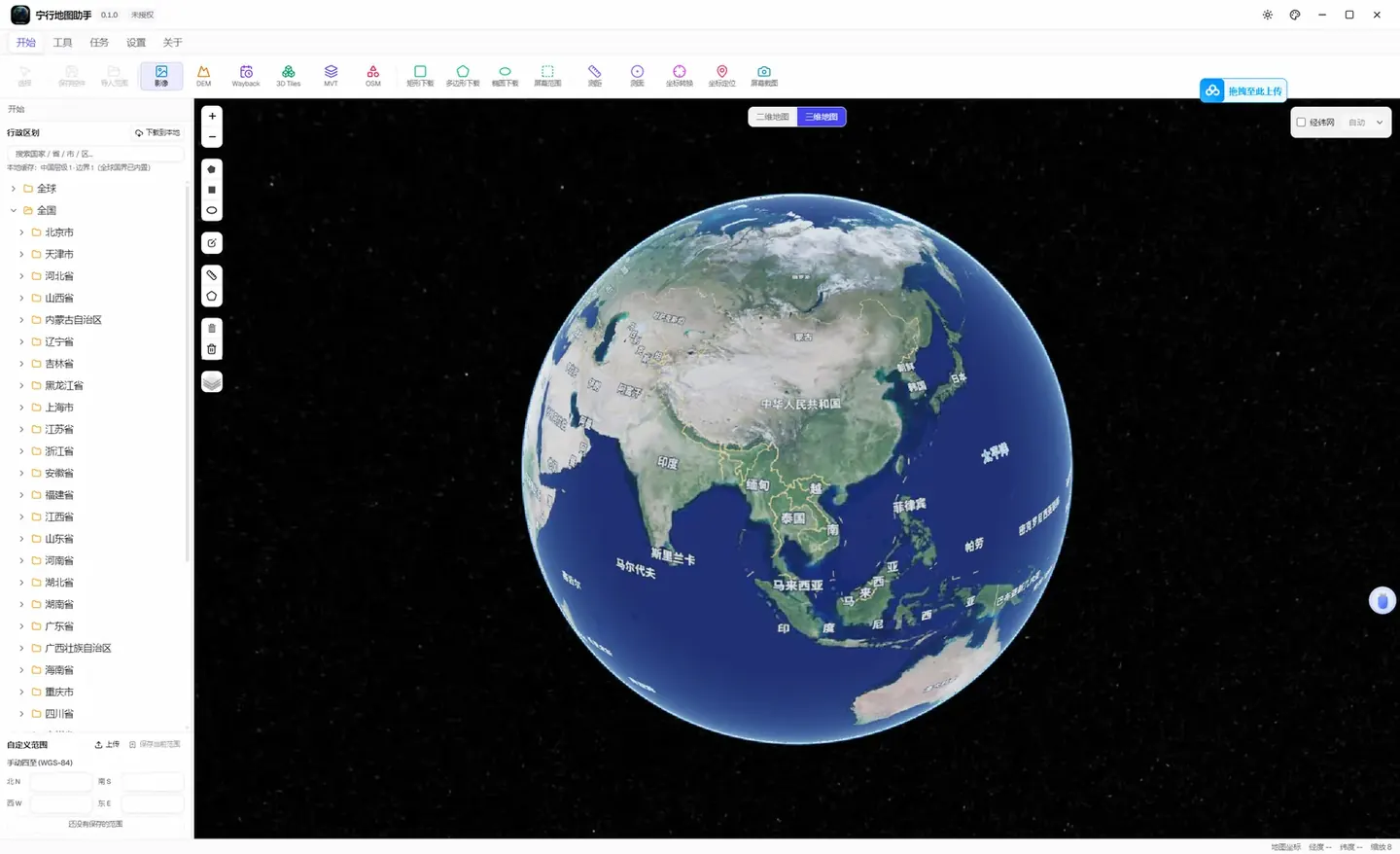
Task: Click the 上传 upload button
Action: click(107, 744)
